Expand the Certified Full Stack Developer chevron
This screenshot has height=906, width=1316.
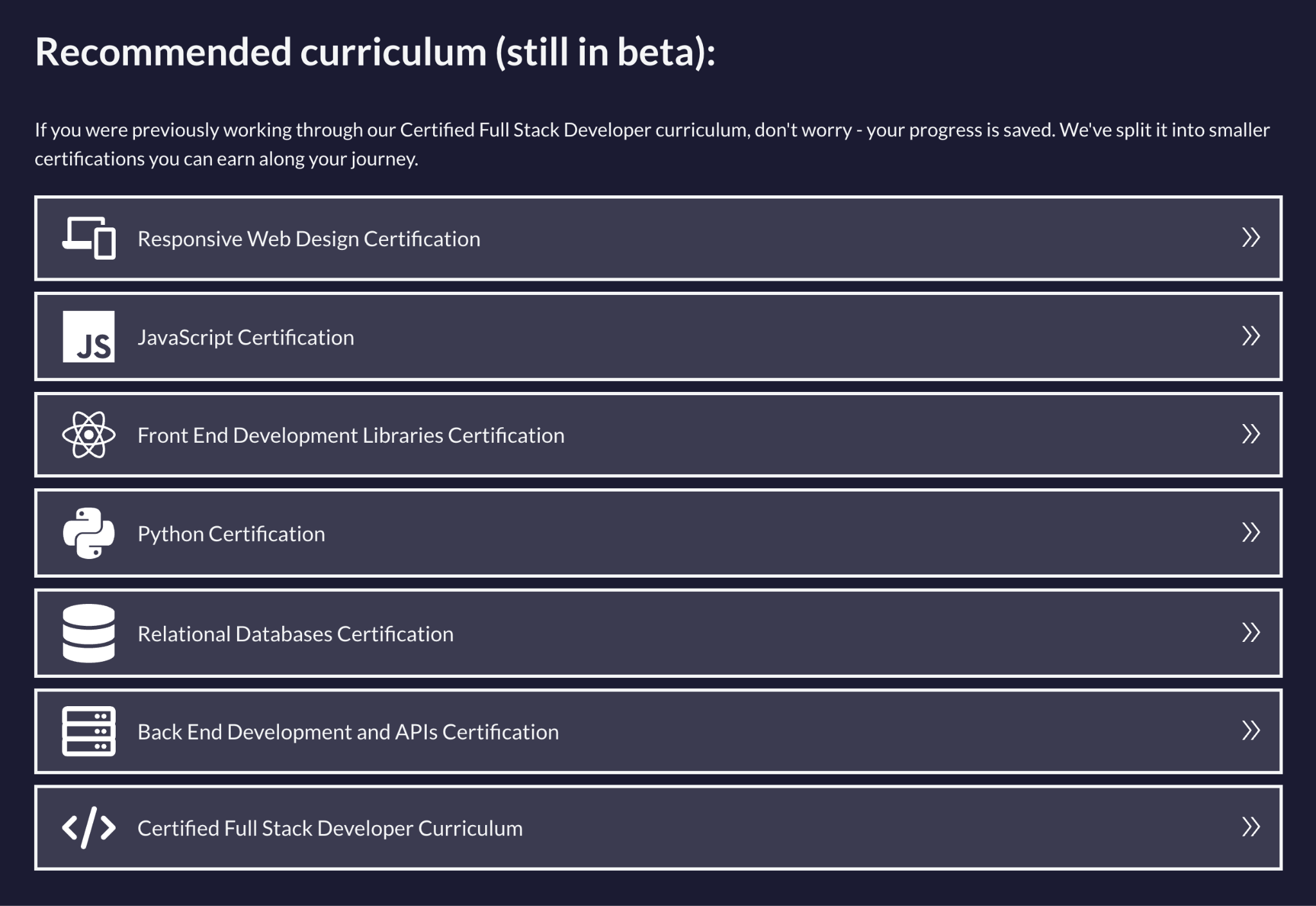1250,829
